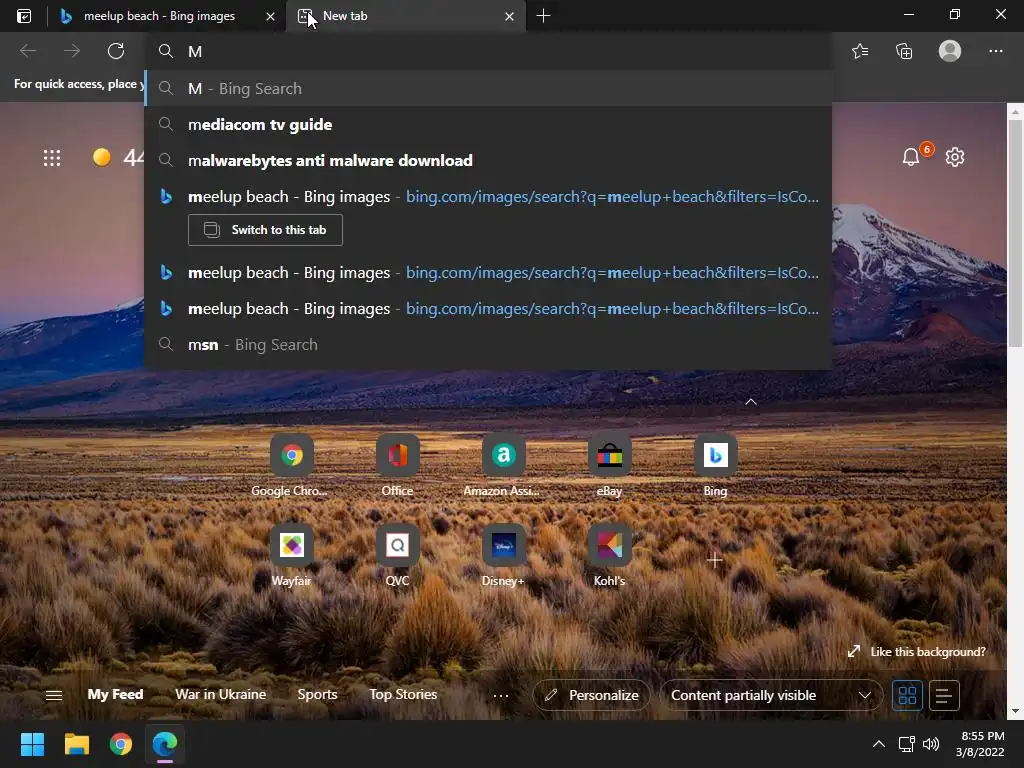
Task: Open a new tab with plus icon
Action: [543, 16]
